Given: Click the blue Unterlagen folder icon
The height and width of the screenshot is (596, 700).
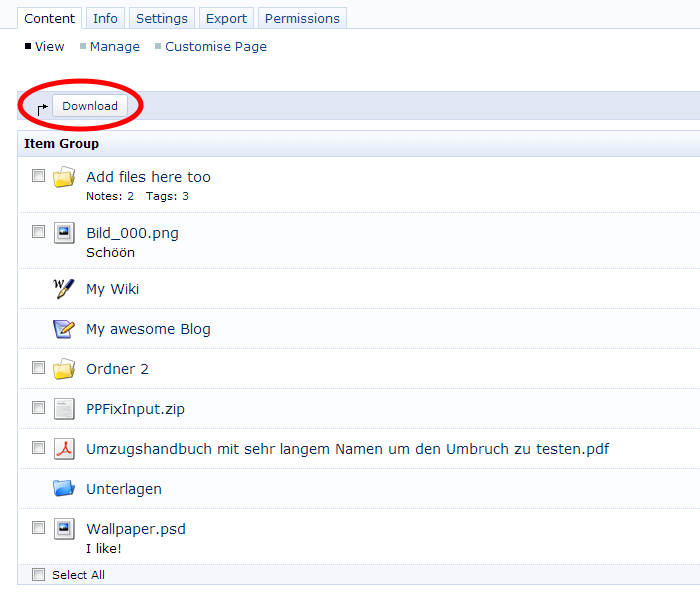Looking at the screenshot, I should 64,489.
